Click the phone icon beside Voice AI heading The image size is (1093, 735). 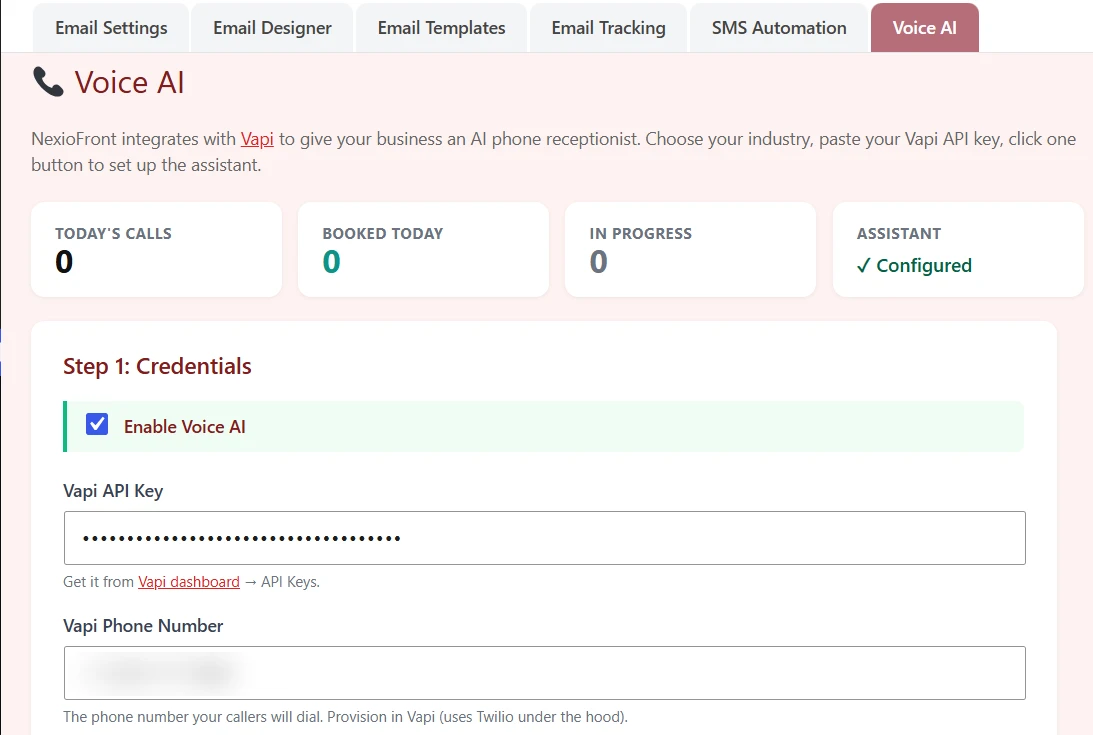(x=48, y=82)
